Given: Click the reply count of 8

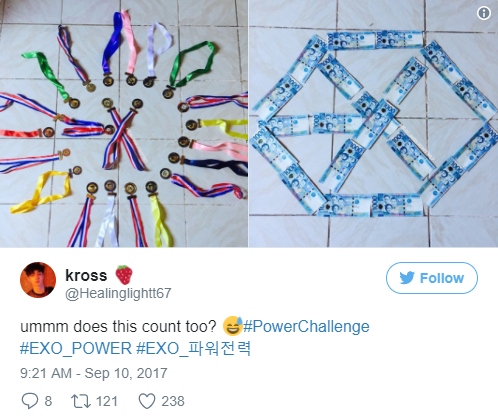Looking at the screenshot, I should point(48,401).
